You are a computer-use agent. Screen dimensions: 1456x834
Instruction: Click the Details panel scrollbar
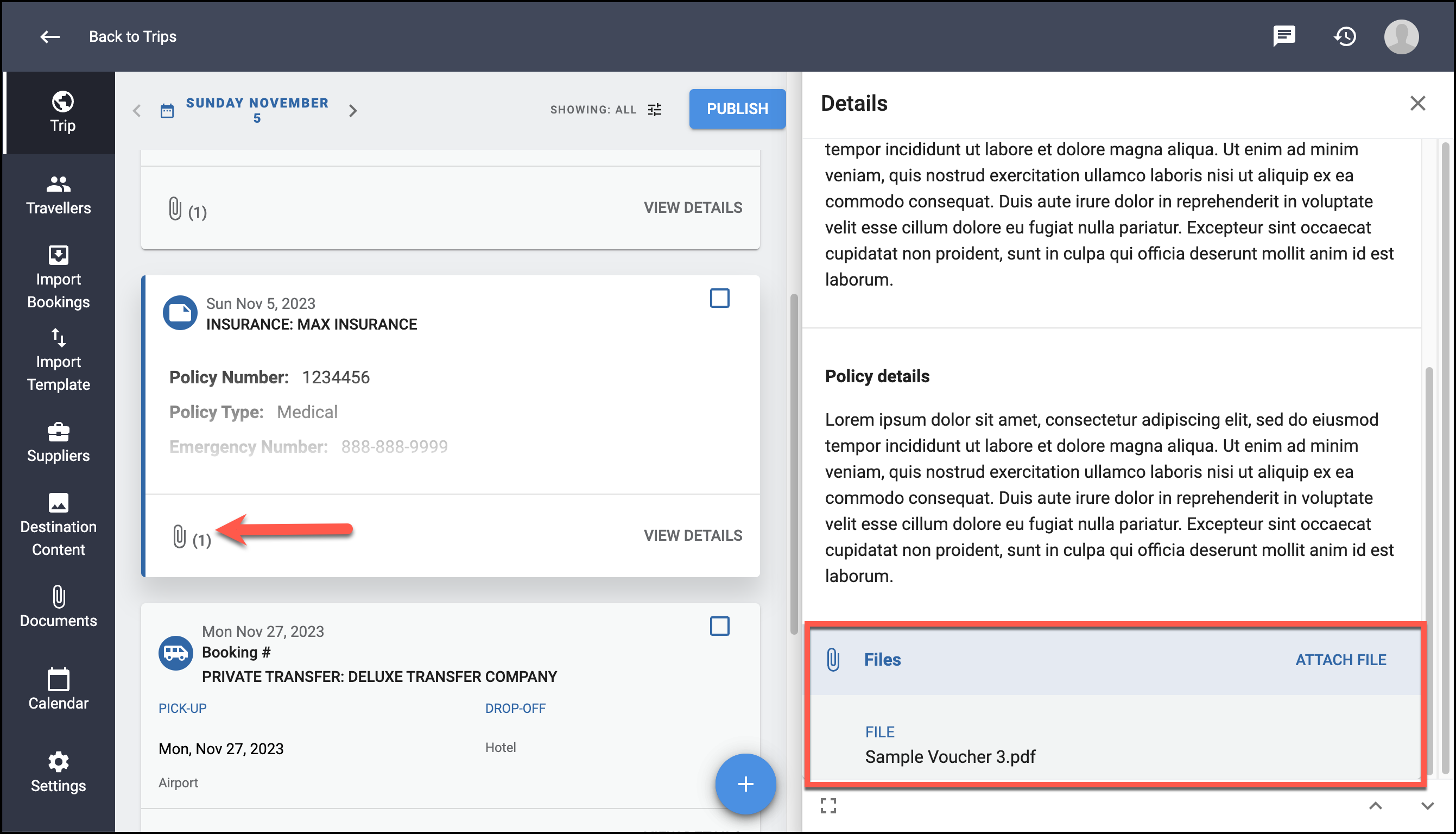(1428, 570)
